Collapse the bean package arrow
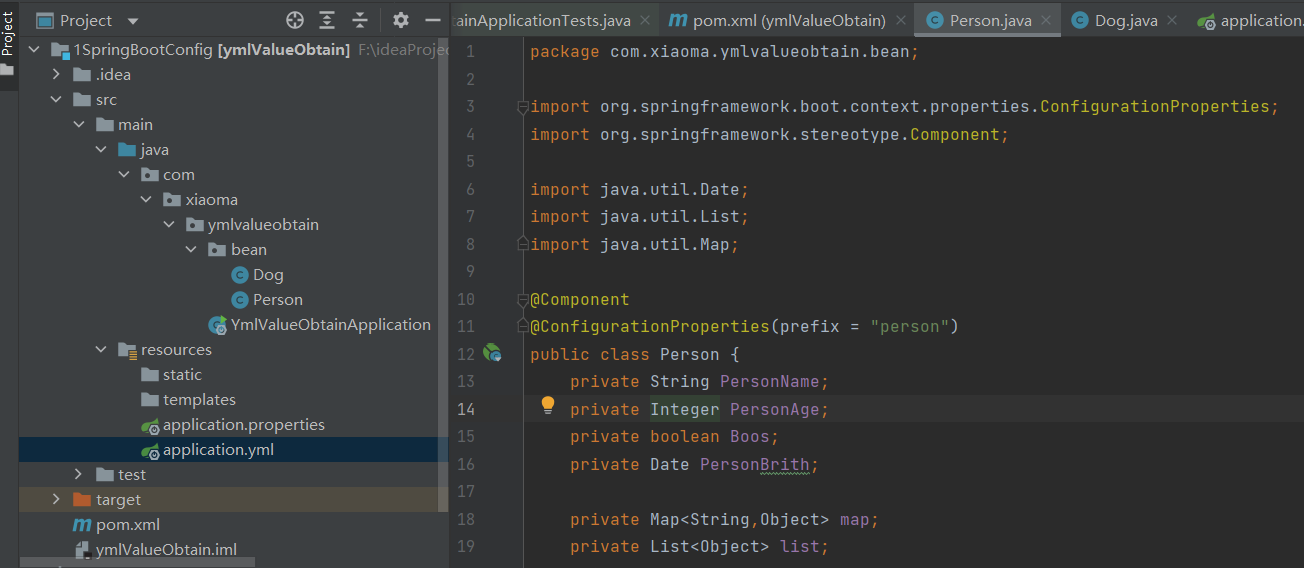 coord(191,249)
